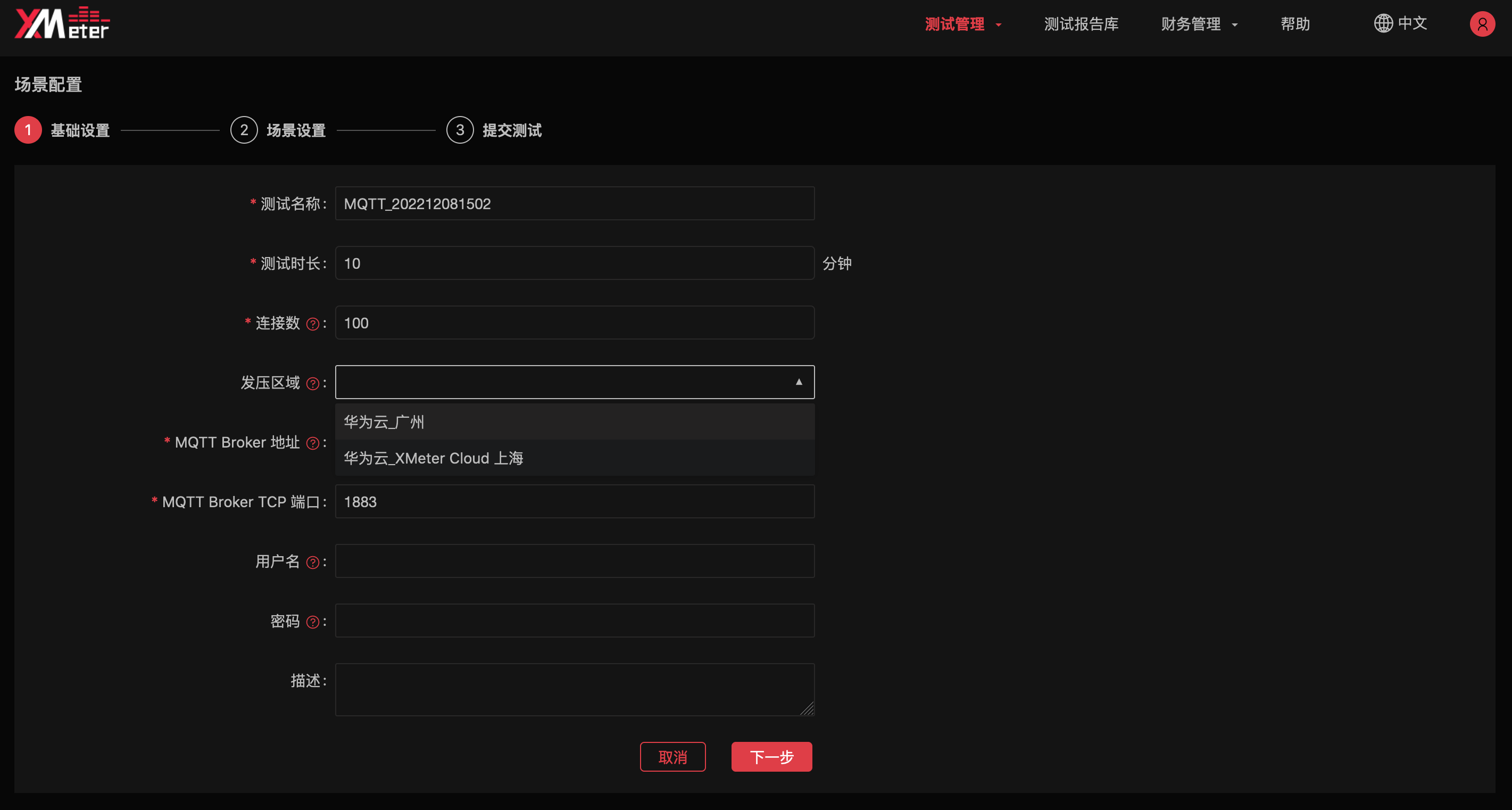Click into the 描述 text area
The image size is (1512, 810).
tap(575, 690)
